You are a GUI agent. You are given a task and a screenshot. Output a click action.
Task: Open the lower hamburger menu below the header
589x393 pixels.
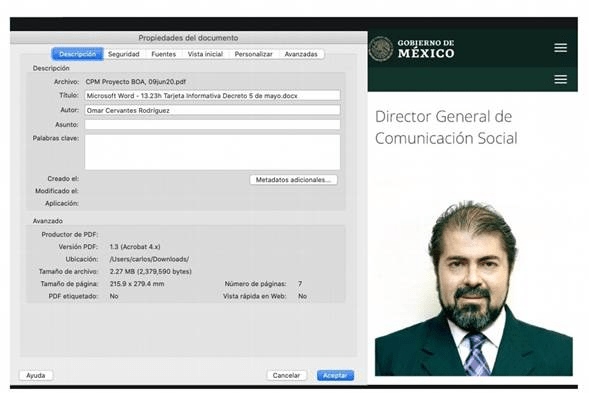coord(560,79)
